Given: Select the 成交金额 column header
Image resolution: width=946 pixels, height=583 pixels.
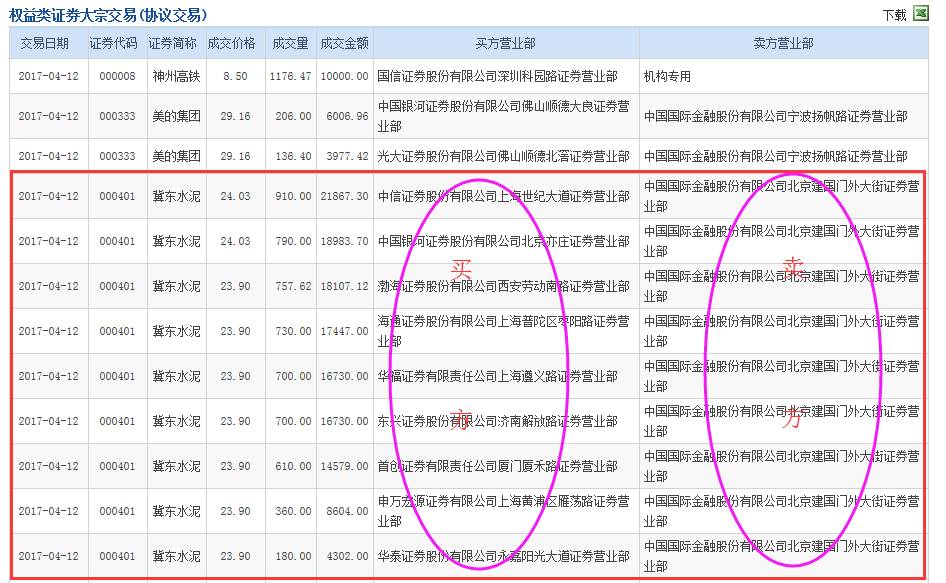Looking at the screenshot, I should [x=344, y=43].
